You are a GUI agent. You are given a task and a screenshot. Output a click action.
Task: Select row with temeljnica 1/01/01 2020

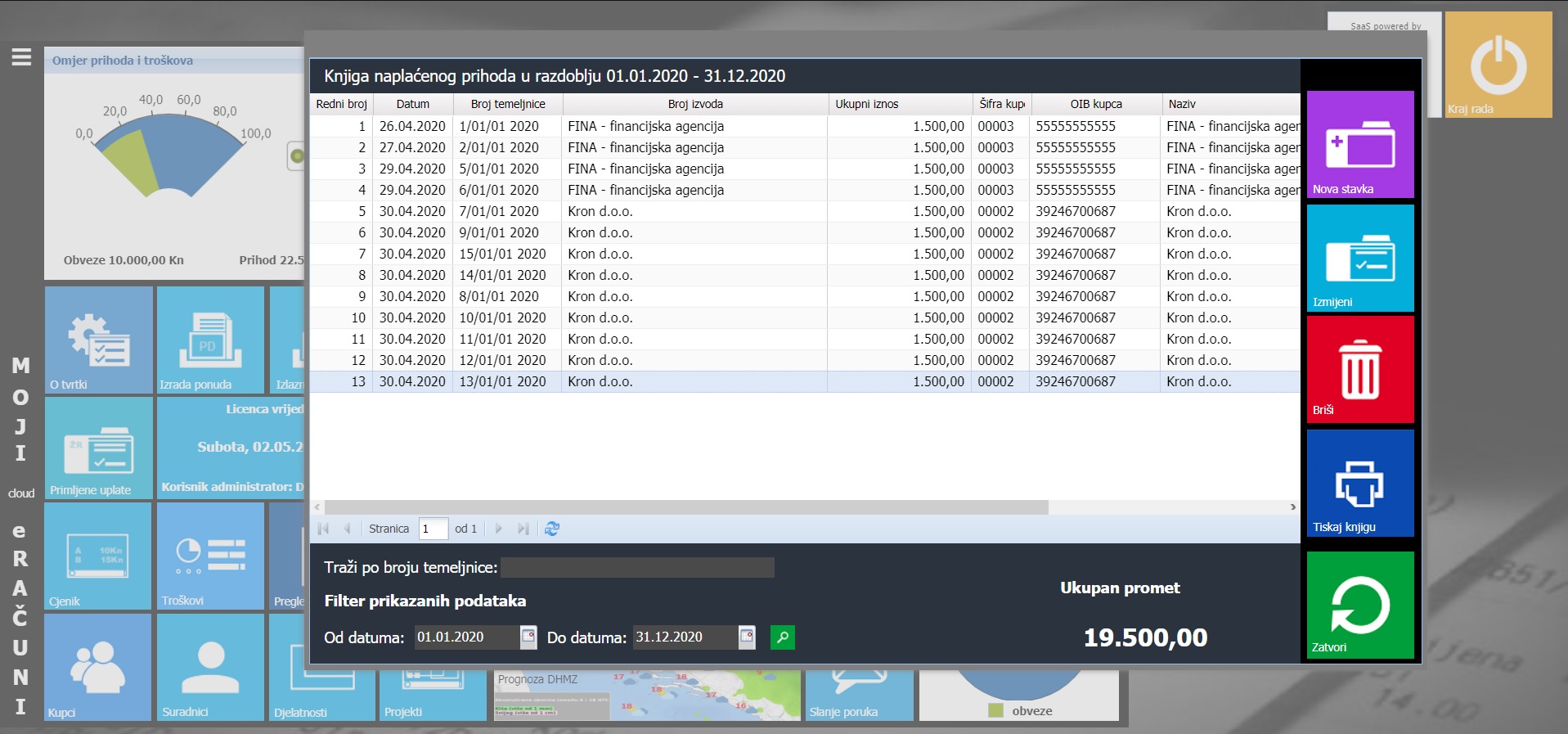(805, 126)
